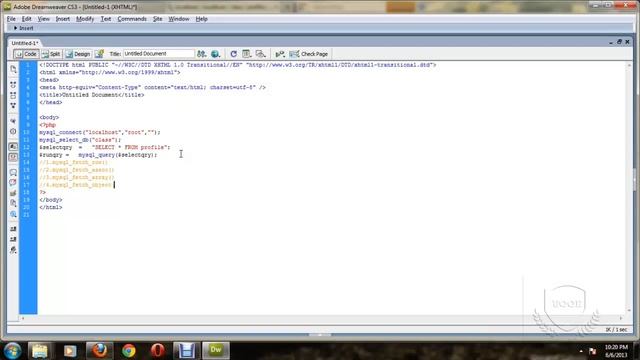Click the mysql_connect code line
Image resolution: width=640 pixels, height=360 pixels.
(100, 132)
